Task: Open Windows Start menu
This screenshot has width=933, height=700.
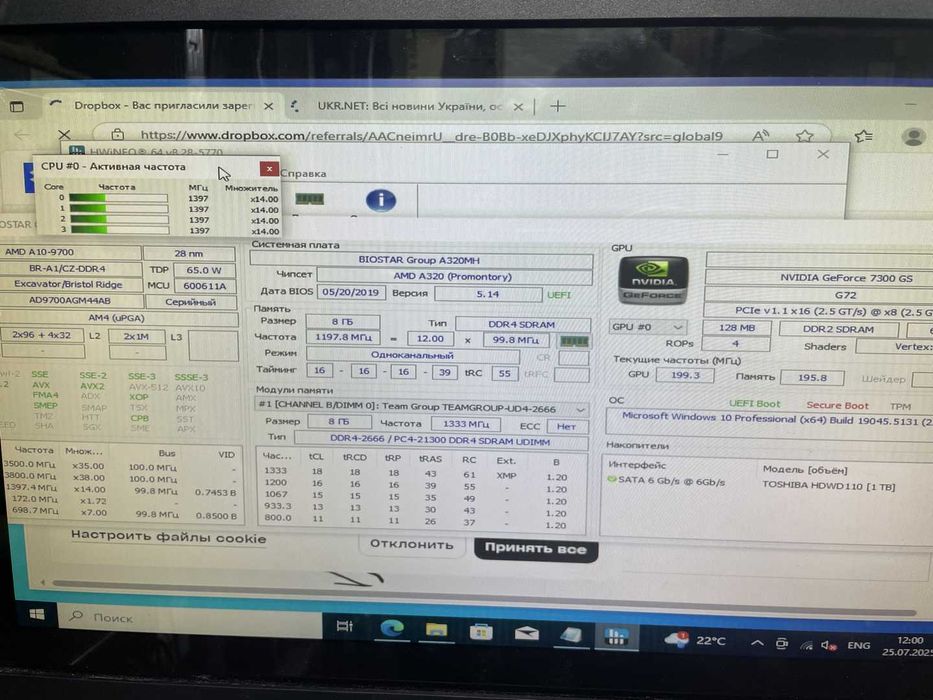Action: click(x=37, y=614)
